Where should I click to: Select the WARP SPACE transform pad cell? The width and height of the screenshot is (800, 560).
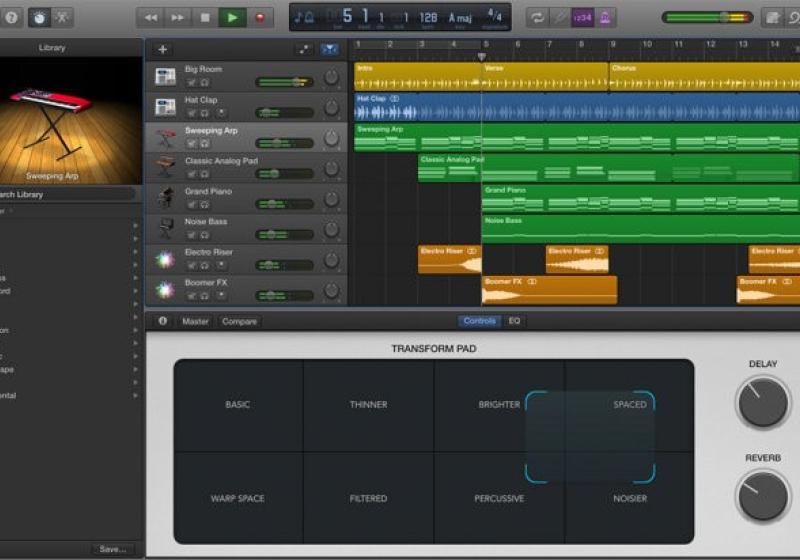tap(237, 498)
